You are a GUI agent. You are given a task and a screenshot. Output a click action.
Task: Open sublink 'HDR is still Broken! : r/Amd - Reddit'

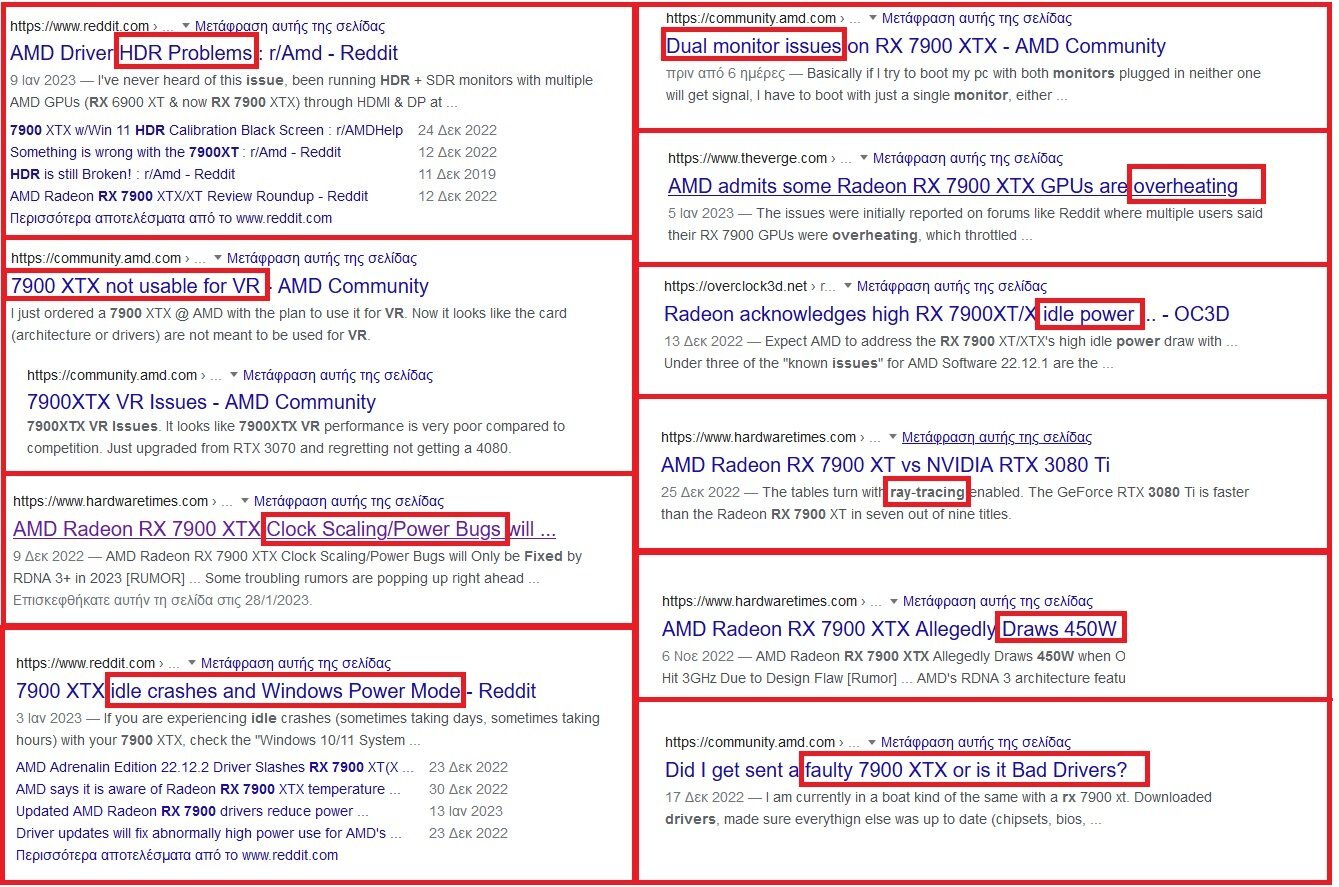(122, 174)
